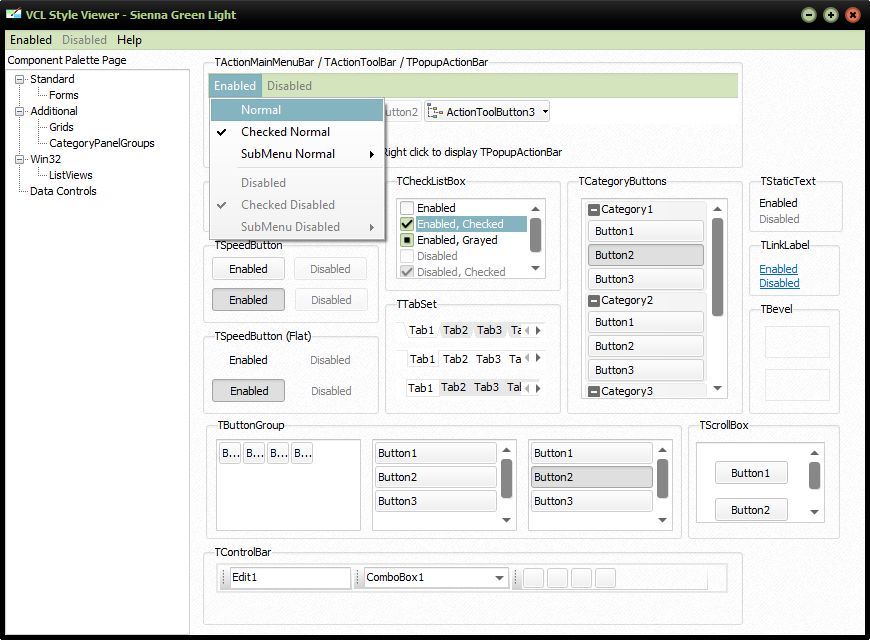Click the TScrollBox scrollbar thumb
870x640 pixels.
click(x=815, y=476)
